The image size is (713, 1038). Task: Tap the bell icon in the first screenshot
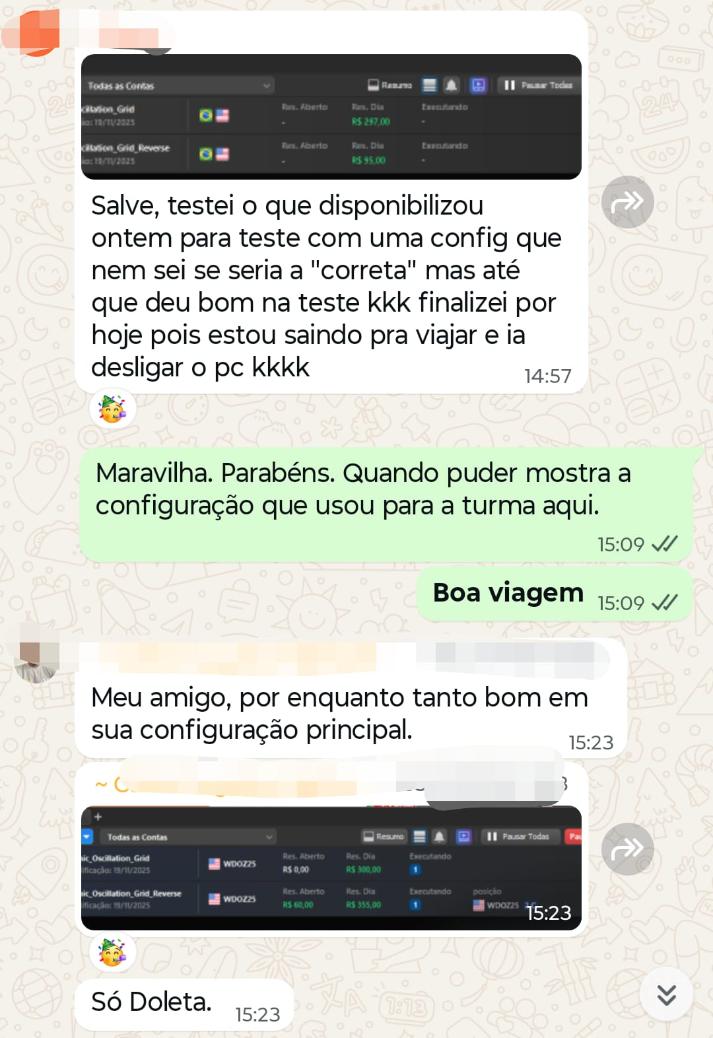[451, 85]
